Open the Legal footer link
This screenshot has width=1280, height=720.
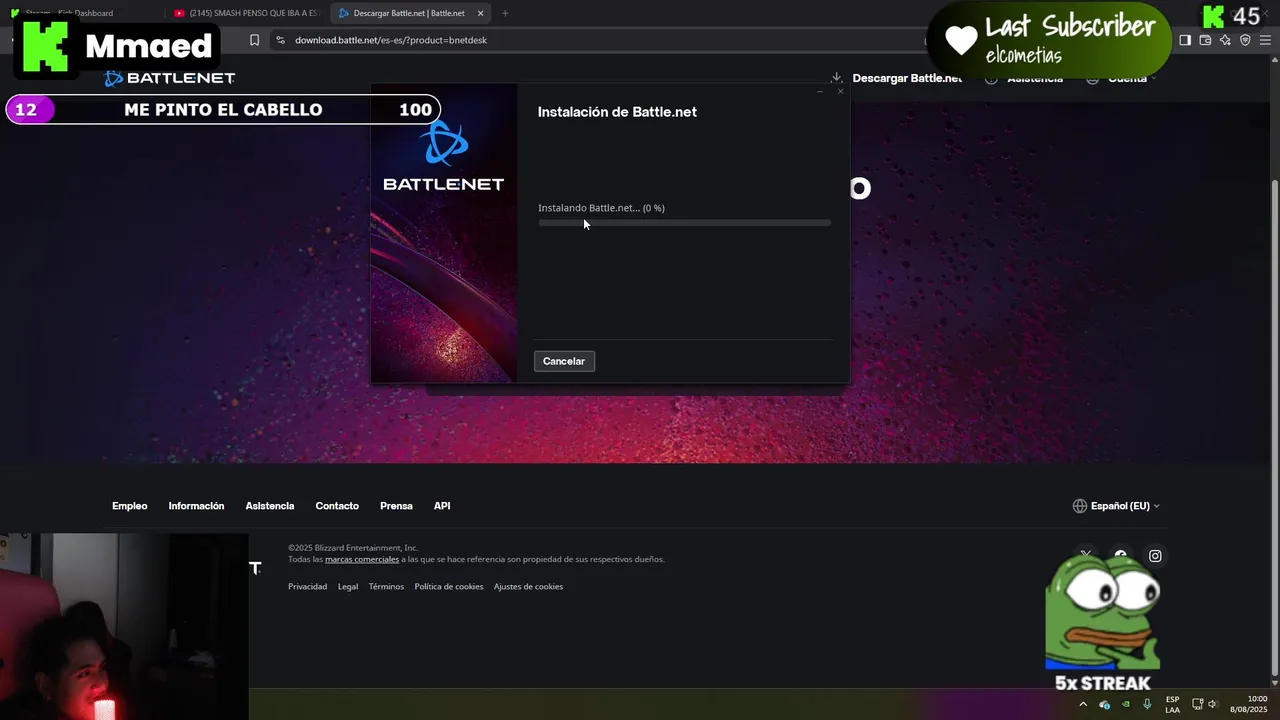[x=348, y=586]
